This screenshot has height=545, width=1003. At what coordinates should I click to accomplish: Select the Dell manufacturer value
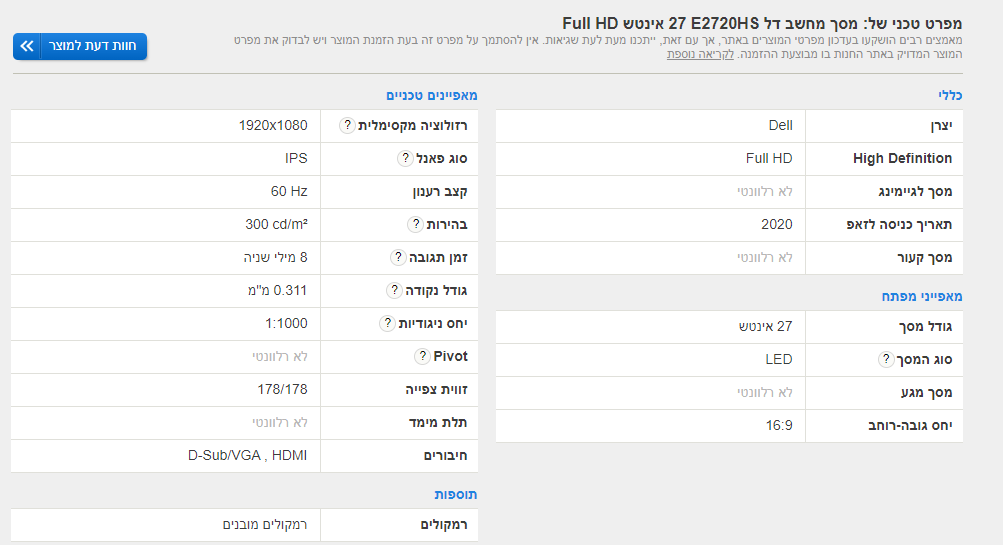coord(780,126)
